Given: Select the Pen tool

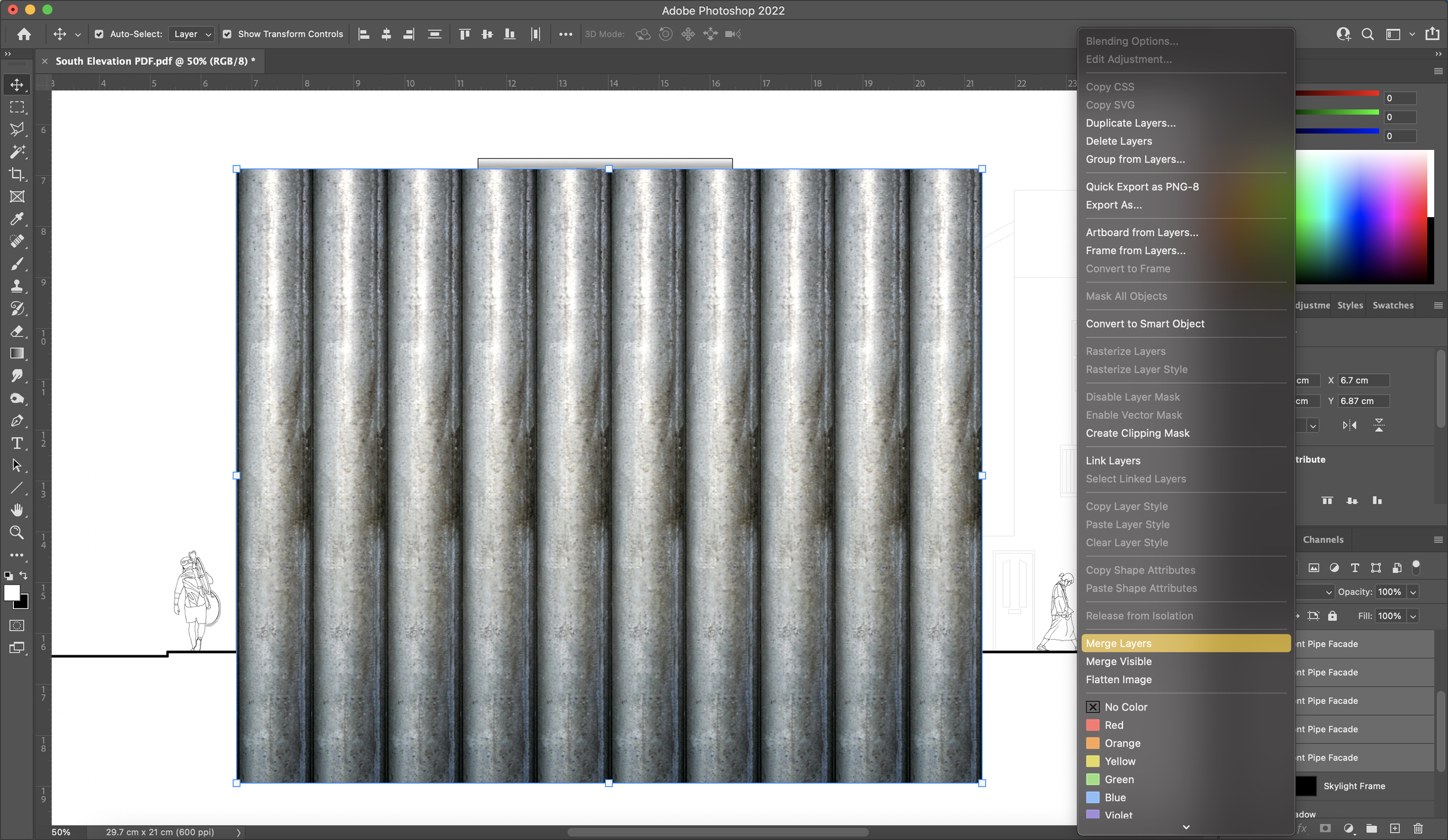Looking at the screenshot, I should 17,421.
